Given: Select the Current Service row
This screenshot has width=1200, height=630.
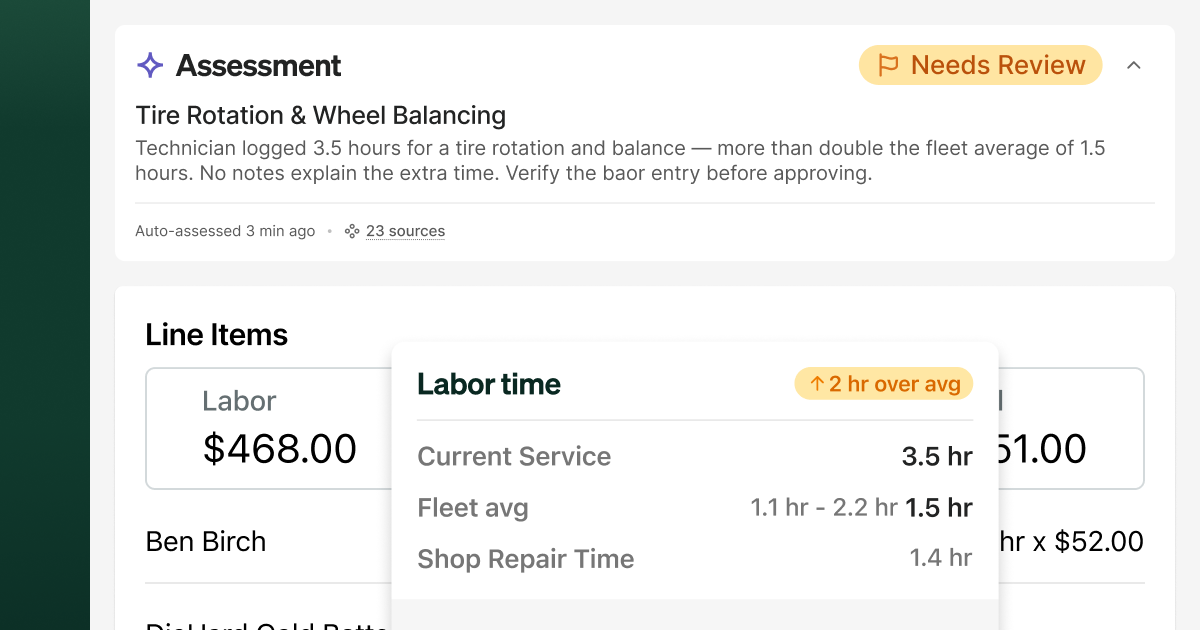Looking at the screenshot, I should pyautogui.click(x=695, y=456).
